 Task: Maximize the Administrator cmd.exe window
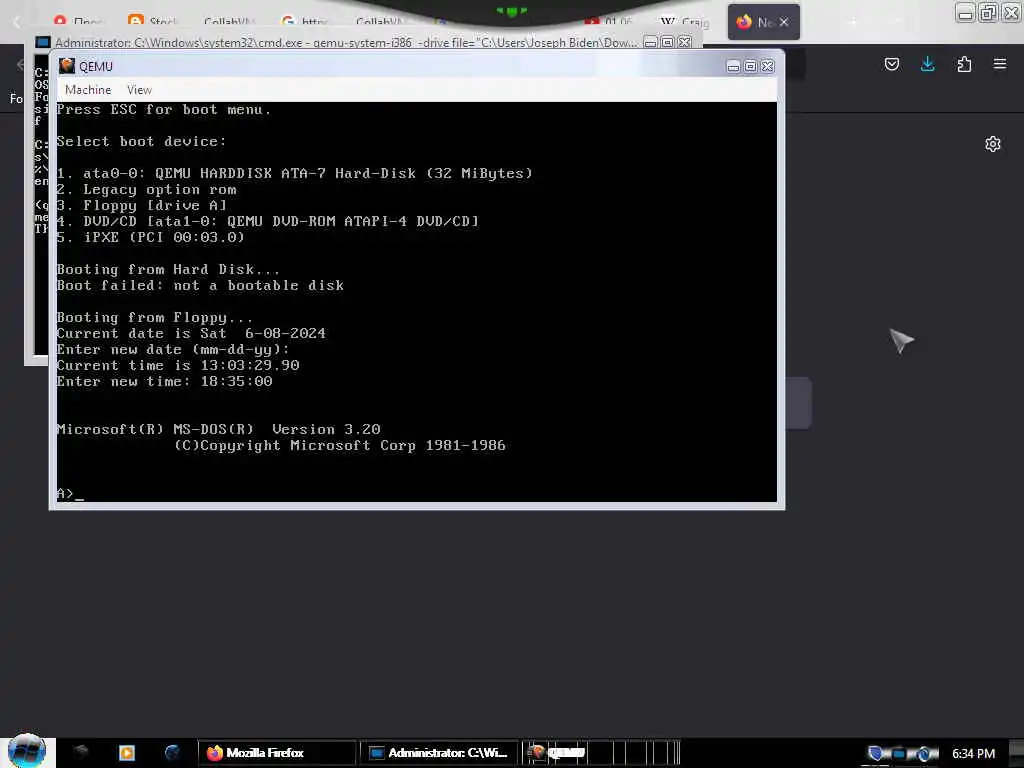667,42
